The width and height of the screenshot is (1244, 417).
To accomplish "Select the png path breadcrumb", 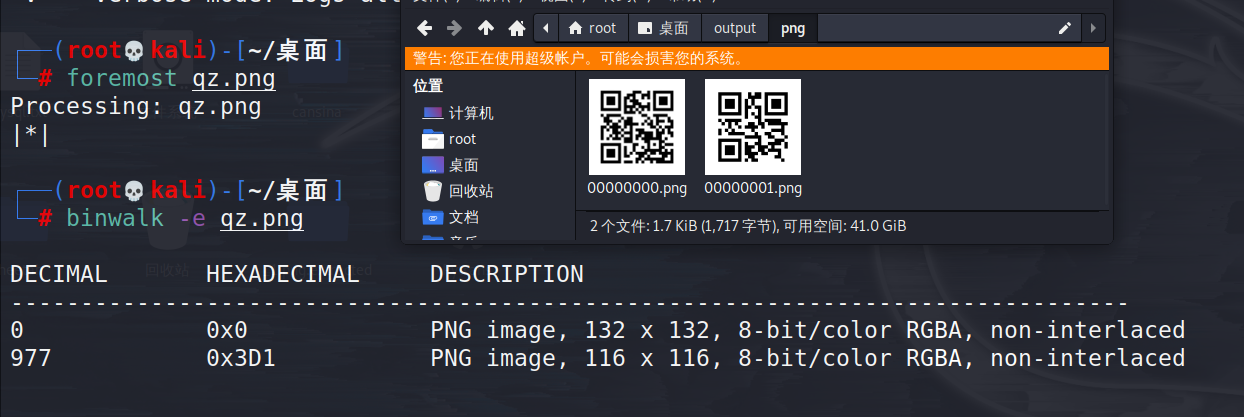I will coord(792,28).
